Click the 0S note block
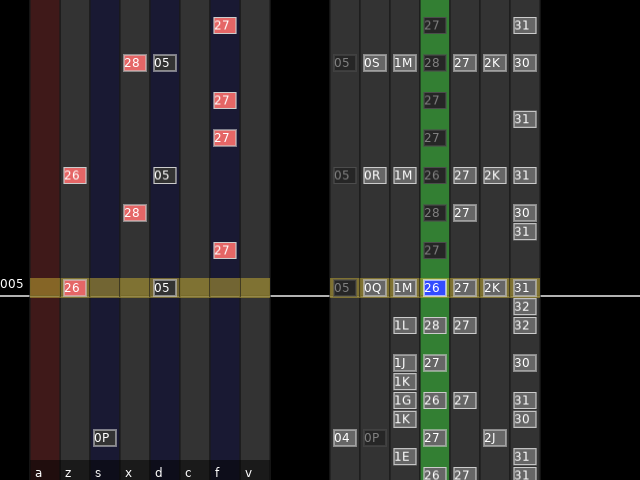This screenshot has height=480, width=640. tap(374, 63)
